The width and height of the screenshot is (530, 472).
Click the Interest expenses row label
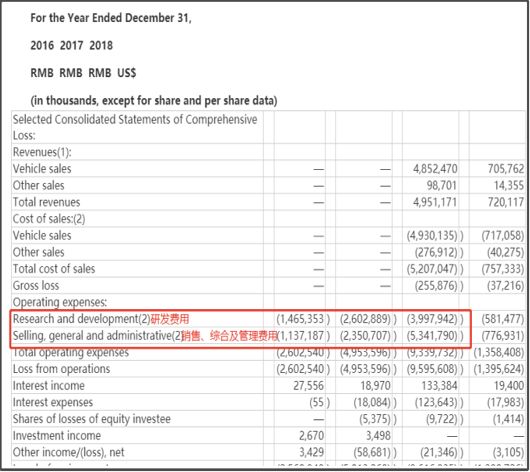point(53,402)
